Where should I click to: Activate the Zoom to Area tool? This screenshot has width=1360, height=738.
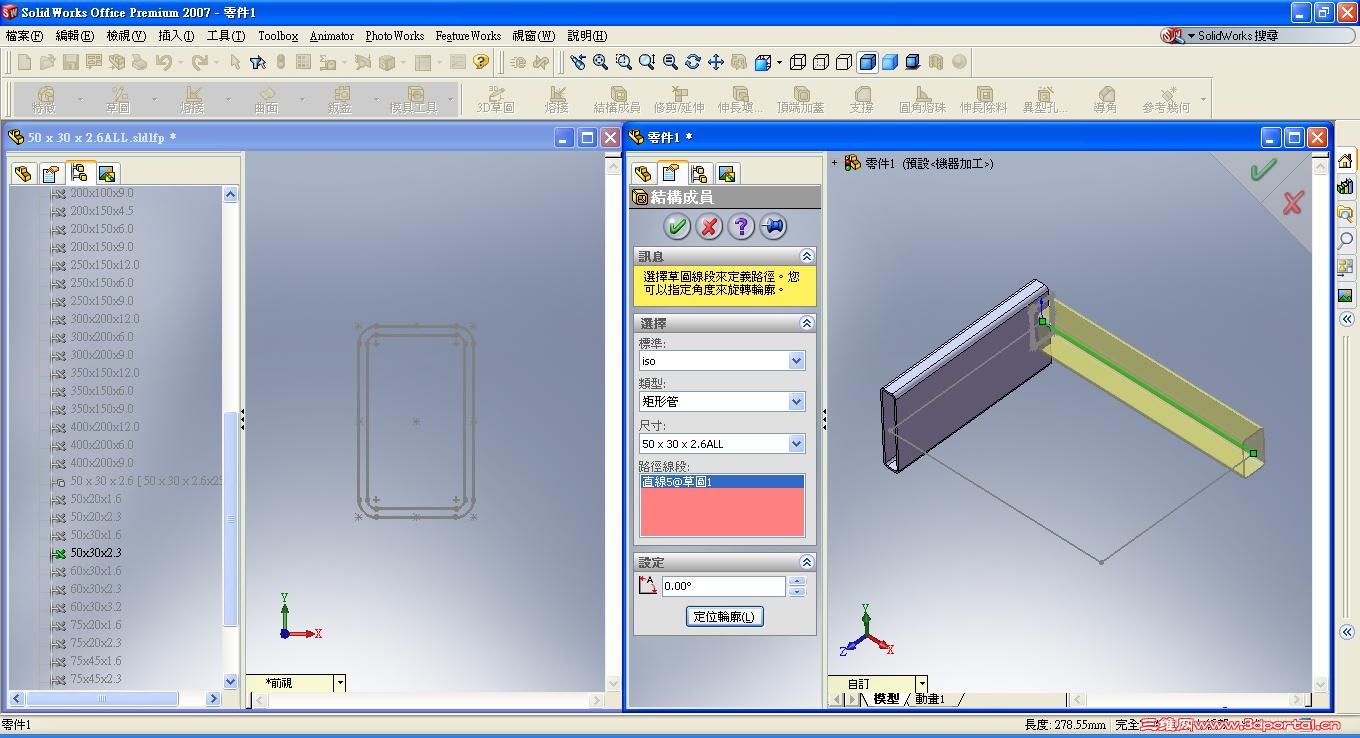click(624, 62)
